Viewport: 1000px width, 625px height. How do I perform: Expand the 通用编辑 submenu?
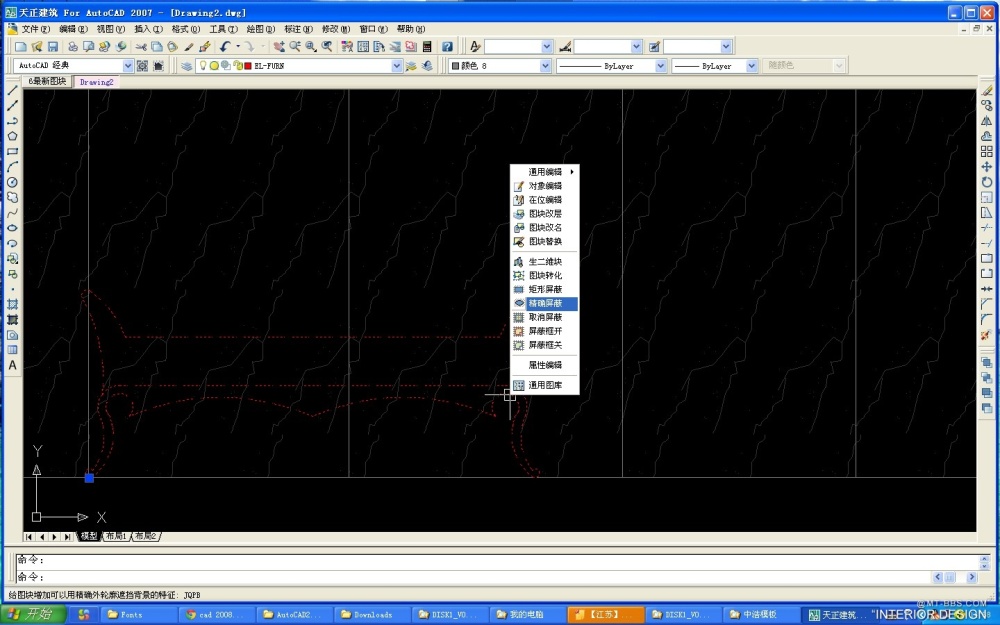545,172
